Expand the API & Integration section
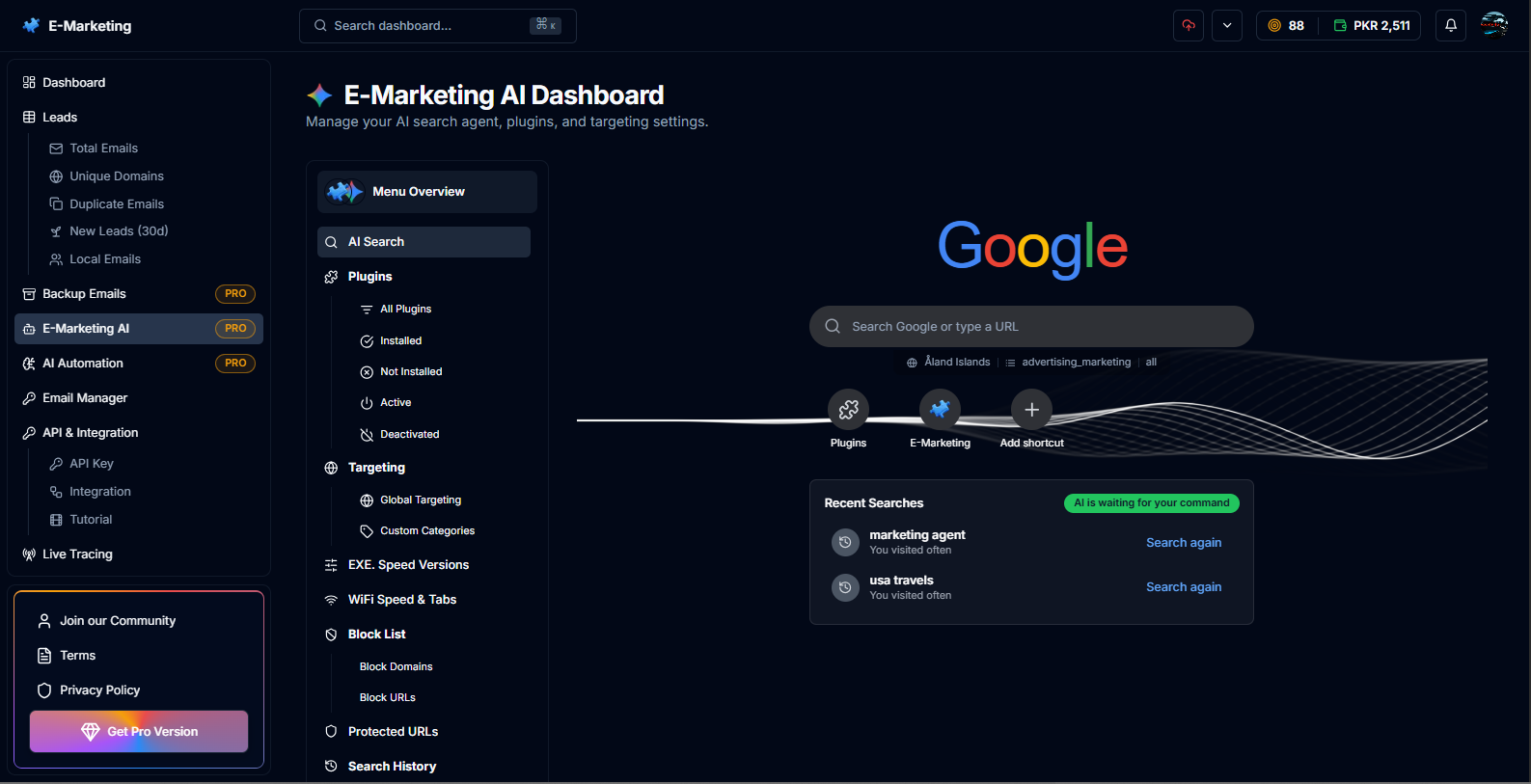Image resolution: width=1531 pixels, height=784 pixels. click(x=90, y=433)
